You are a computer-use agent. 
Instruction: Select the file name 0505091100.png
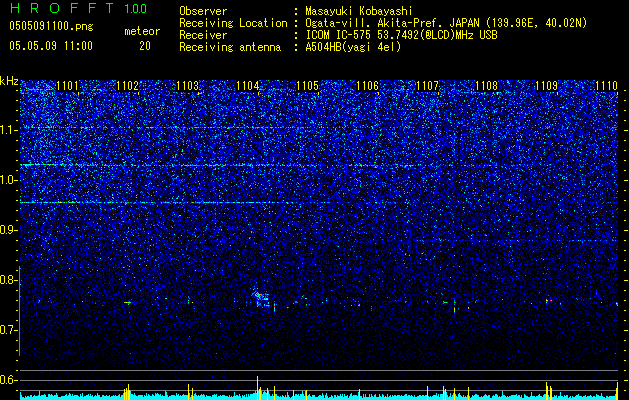tap(51, 27)
